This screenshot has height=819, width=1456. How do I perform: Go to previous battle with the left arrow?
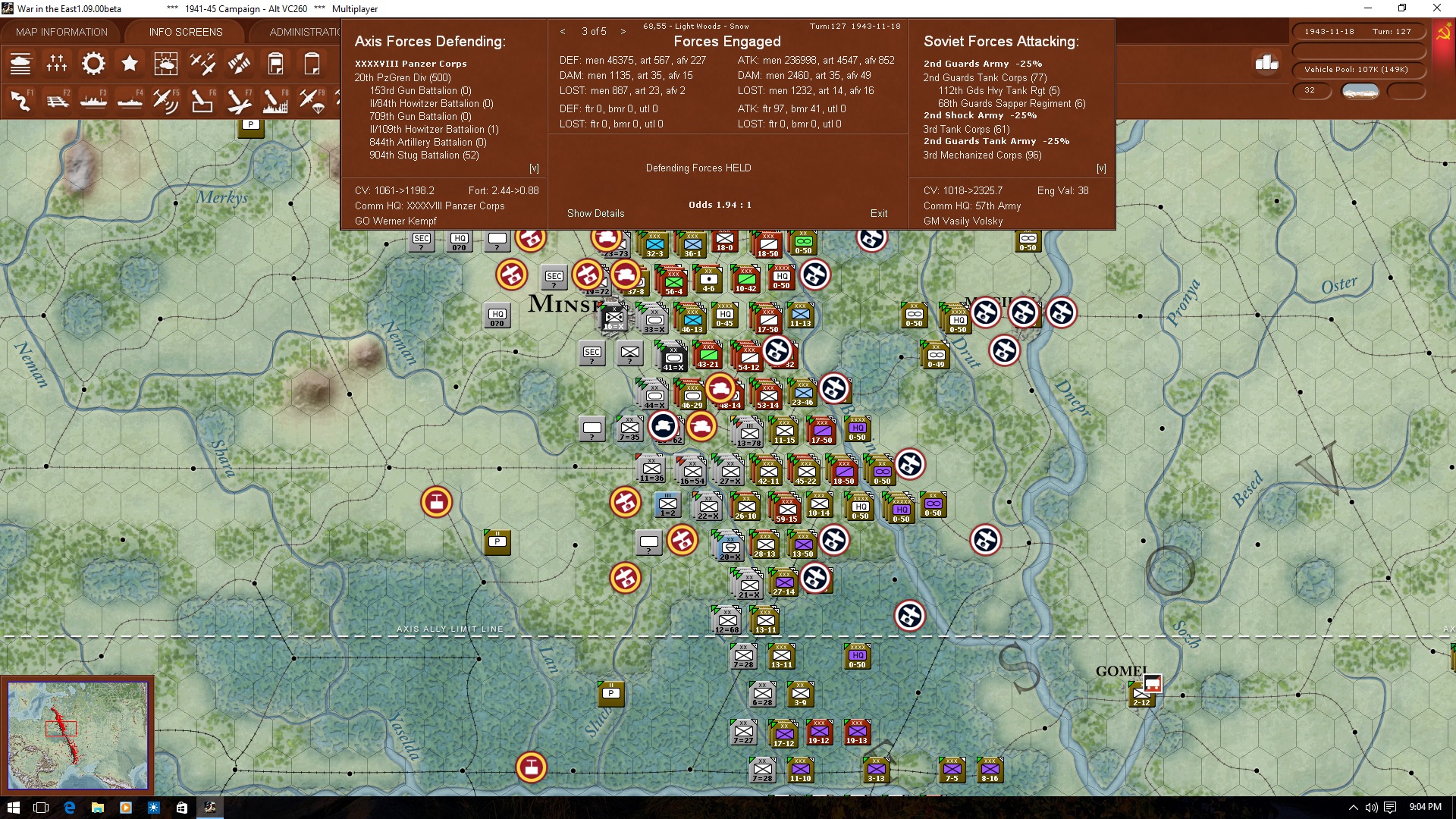pos(562,31)
